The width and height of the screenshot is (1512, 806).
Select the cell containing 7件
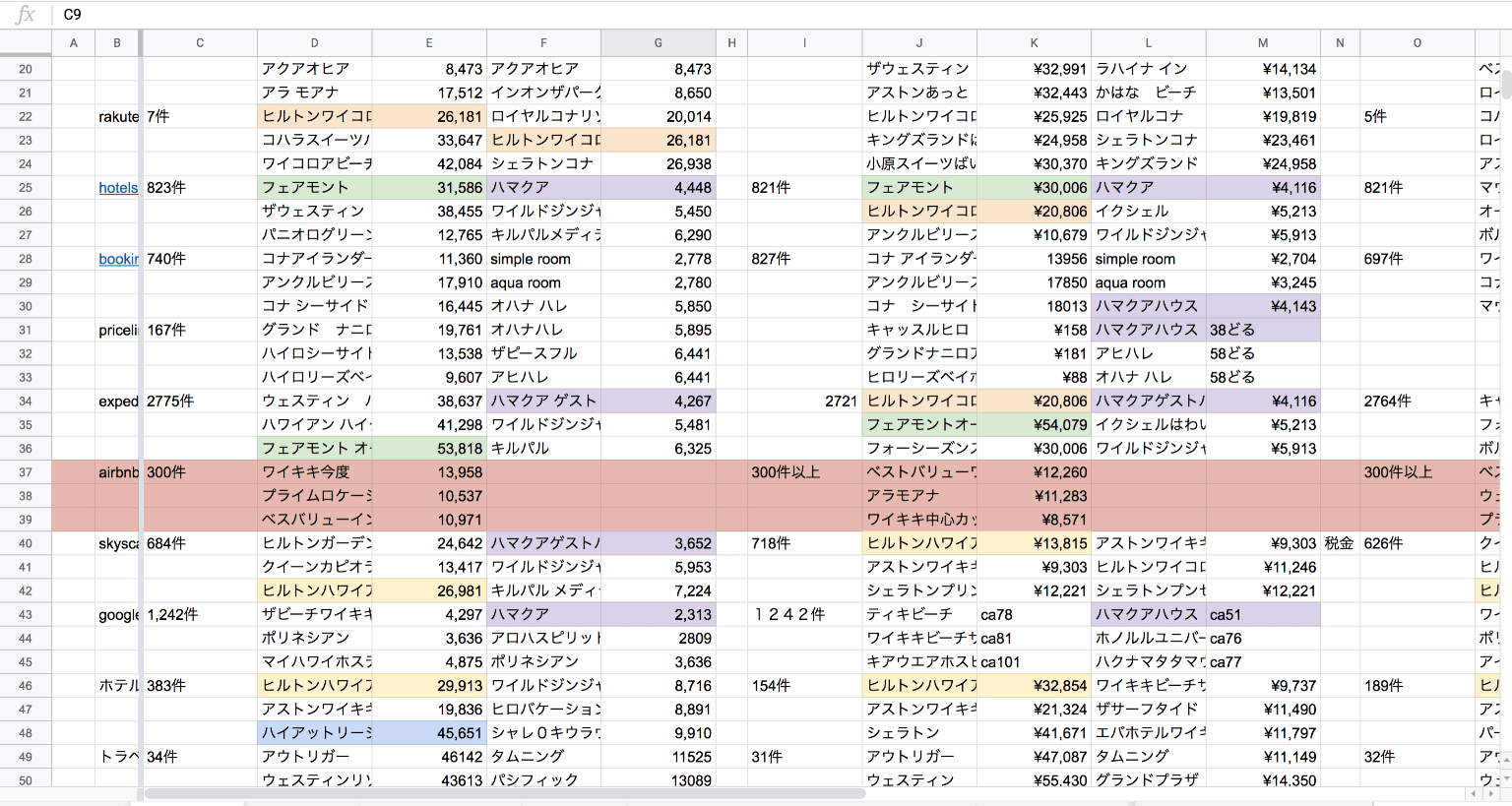pyautogui.click(x=200, y=116)
